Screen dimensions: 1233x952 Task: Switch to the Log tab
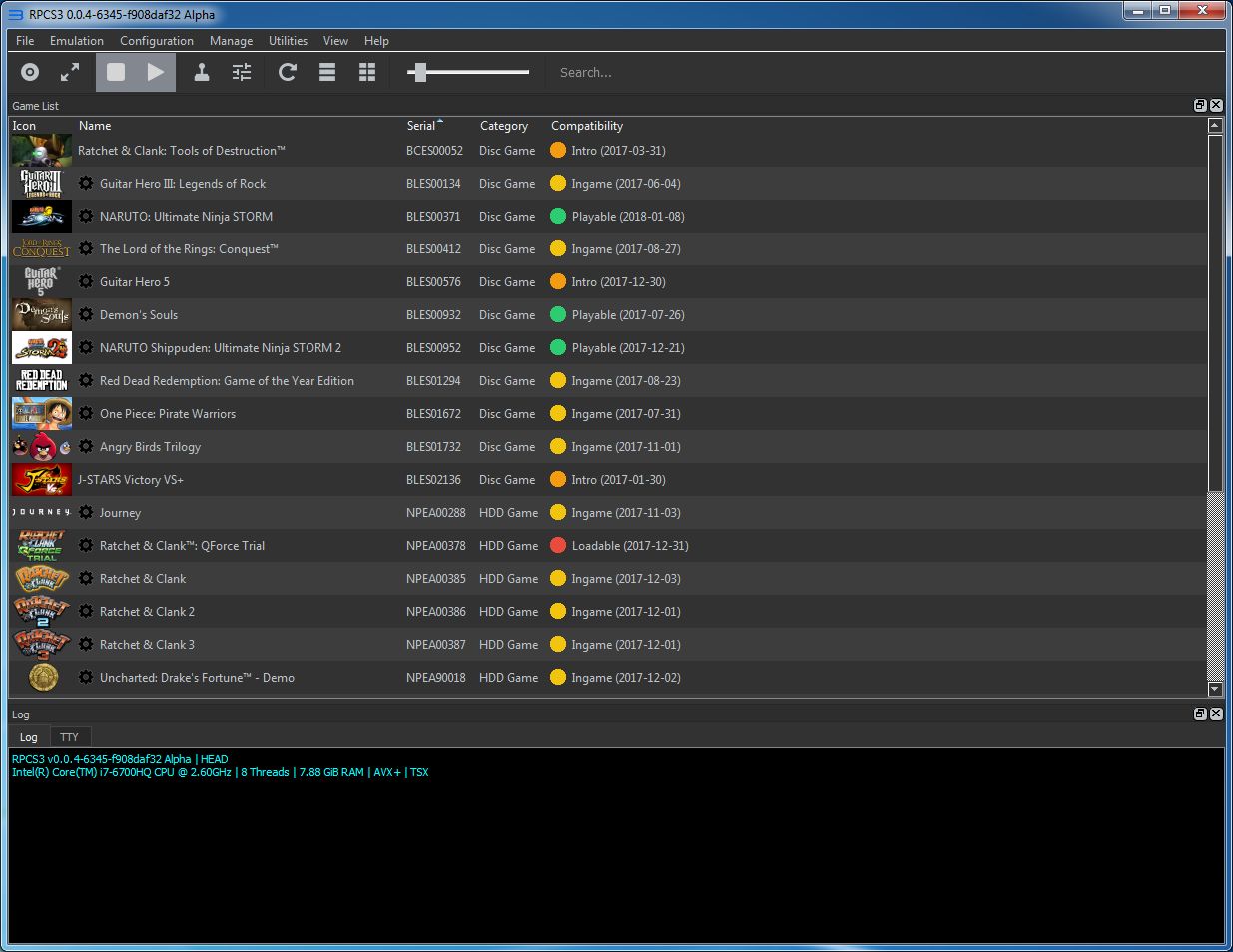[x=29, y=737]
